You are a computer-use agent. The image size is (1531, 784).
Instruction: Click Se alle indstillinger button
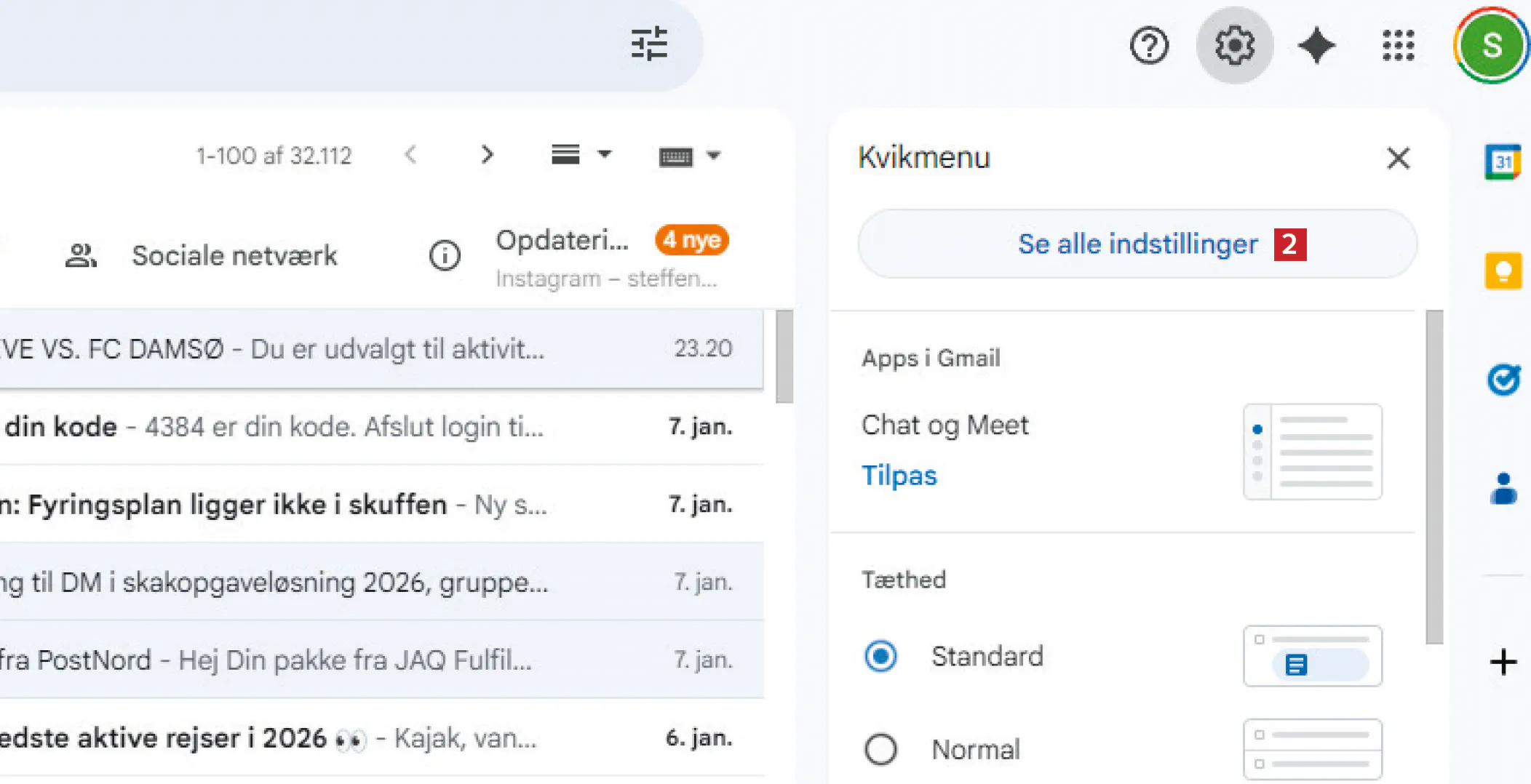(x=1137, y=244)
